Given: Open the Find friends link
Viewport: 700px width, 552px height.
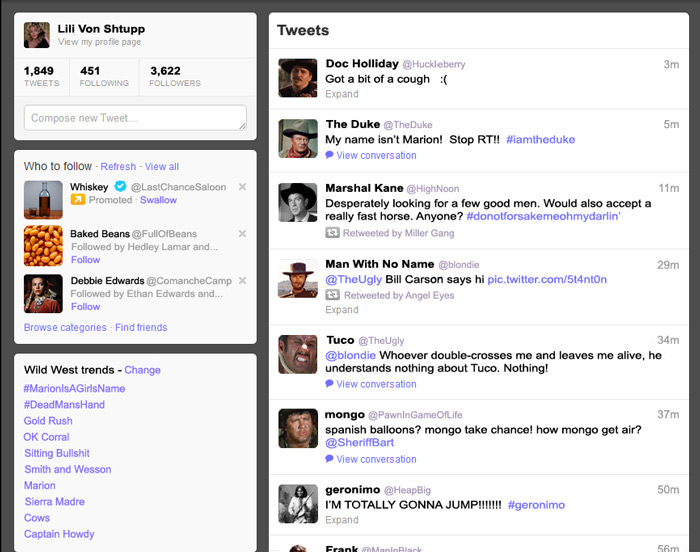Looking at the screenshot, I should click(x=141, y=327).
